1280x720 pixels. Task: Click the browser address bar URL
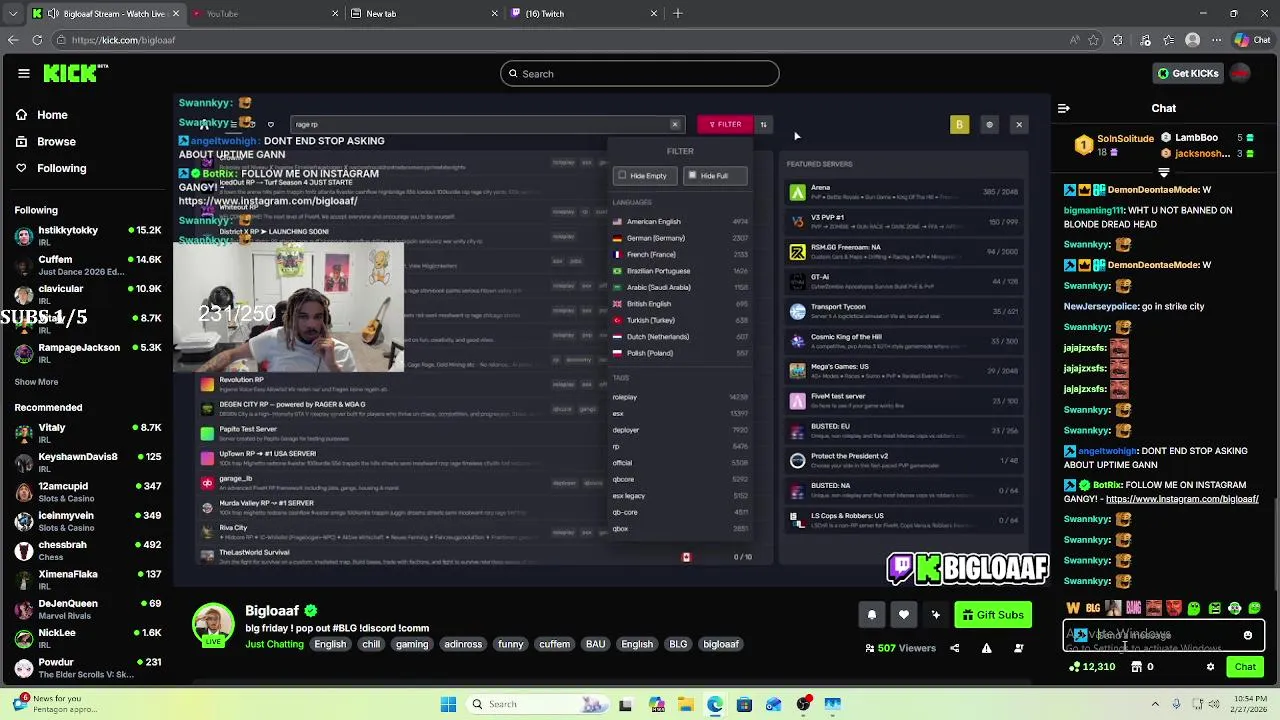[123, 40]
